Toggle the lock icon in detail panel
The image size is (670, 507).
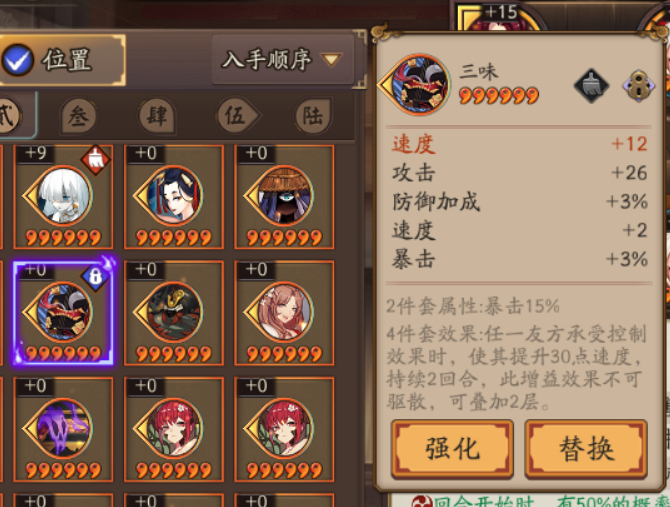(638, 85)
